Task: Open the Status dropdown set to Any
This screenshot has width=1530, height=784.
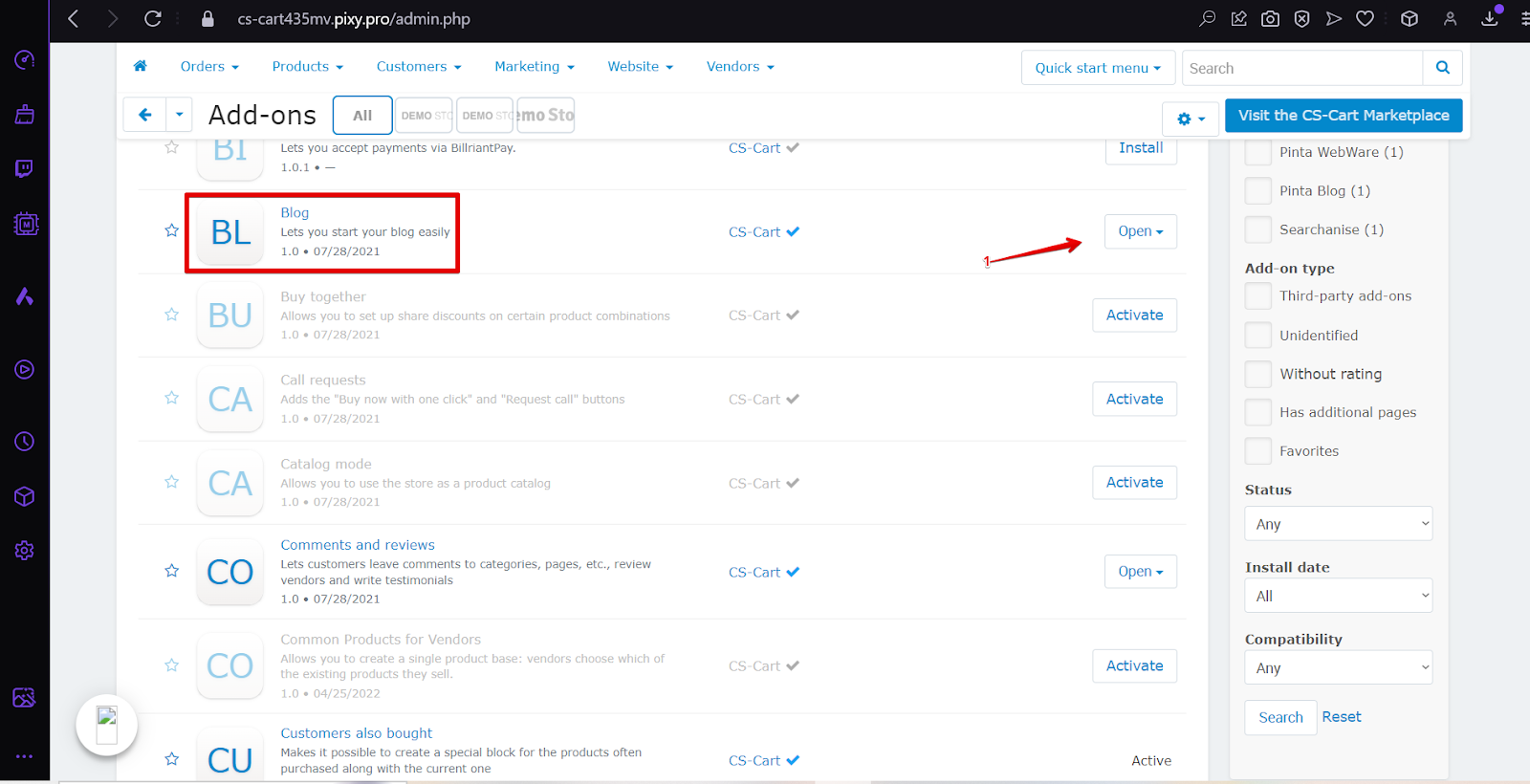Action: point(1339,524)
